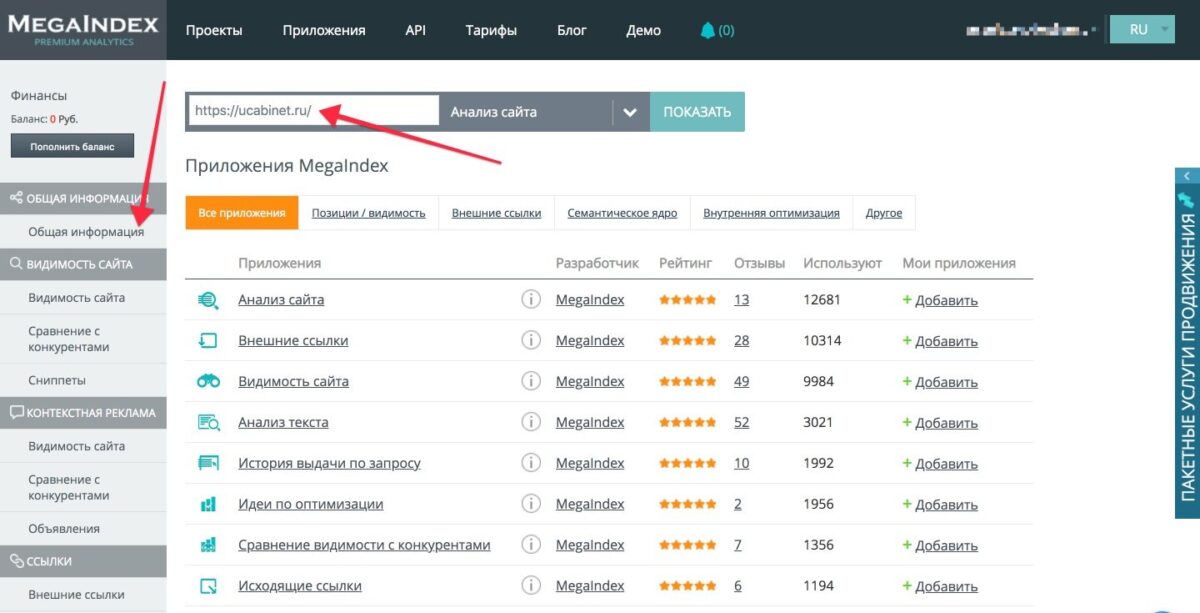Add Исходящие ссылки to my apps
Screen dimensions: 1200x613
[x=940, y=587]
